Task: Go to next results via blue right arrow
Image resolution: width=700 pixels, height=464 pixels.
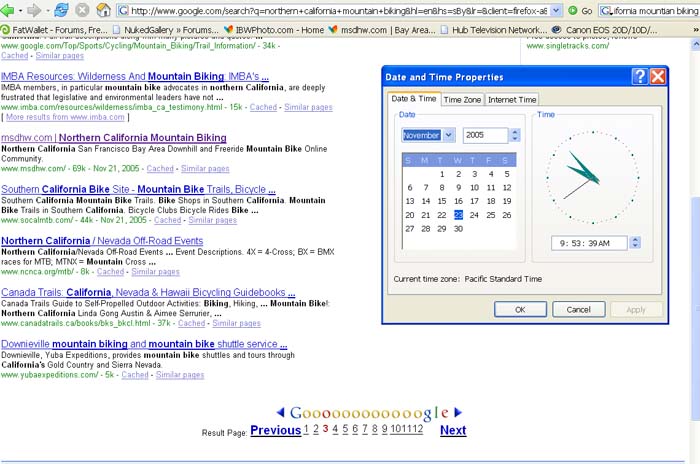Action: [x=458, y=412]
